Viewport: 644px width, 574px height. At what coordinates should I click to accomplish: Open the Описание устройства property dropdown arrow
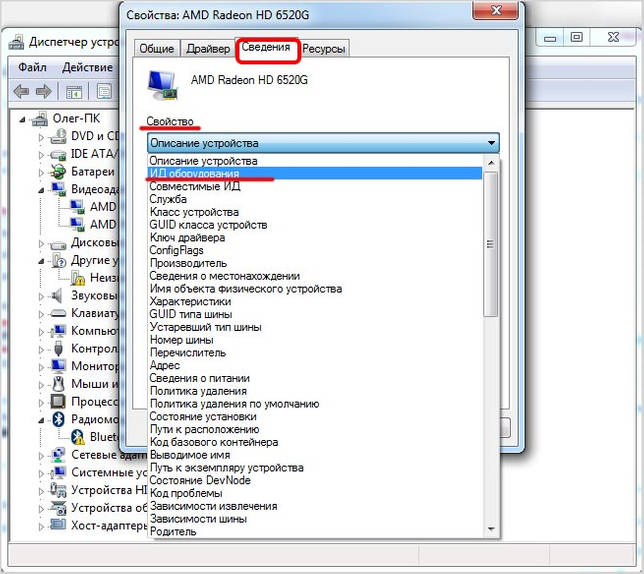click(x=491, y=143)
